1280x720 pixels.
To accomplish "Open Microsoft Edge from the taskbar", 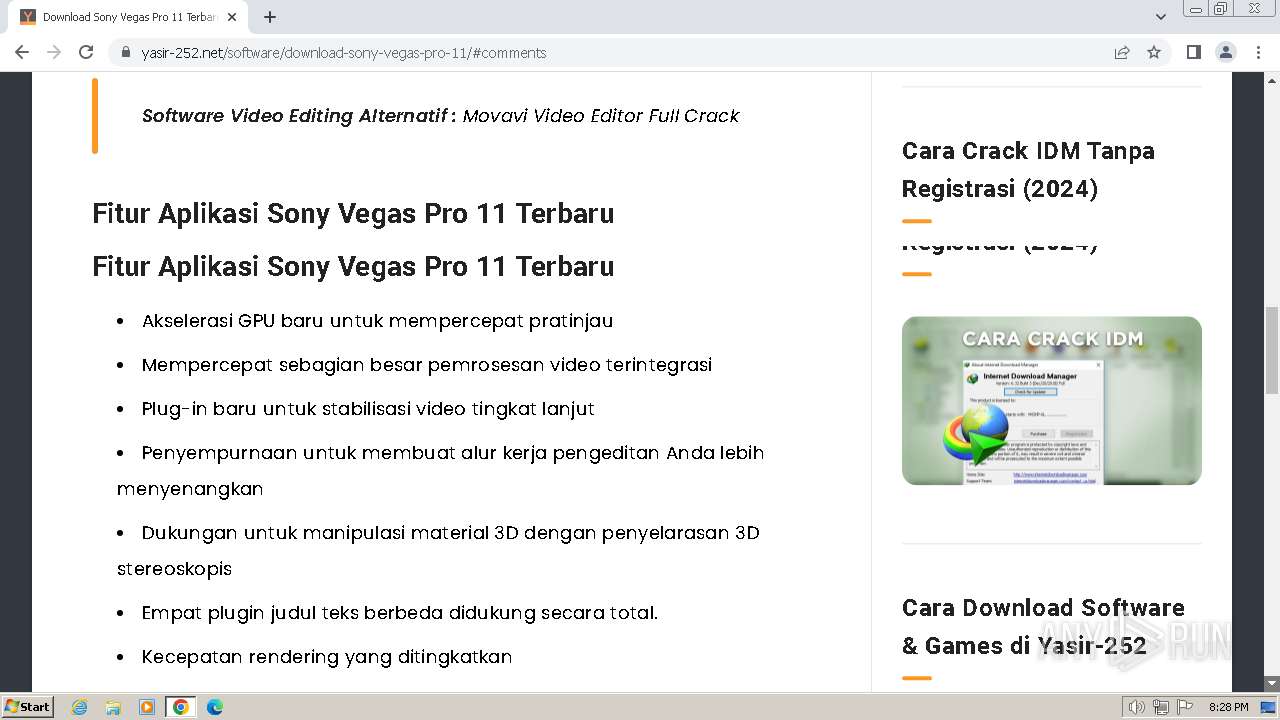I will coord(215,707).
